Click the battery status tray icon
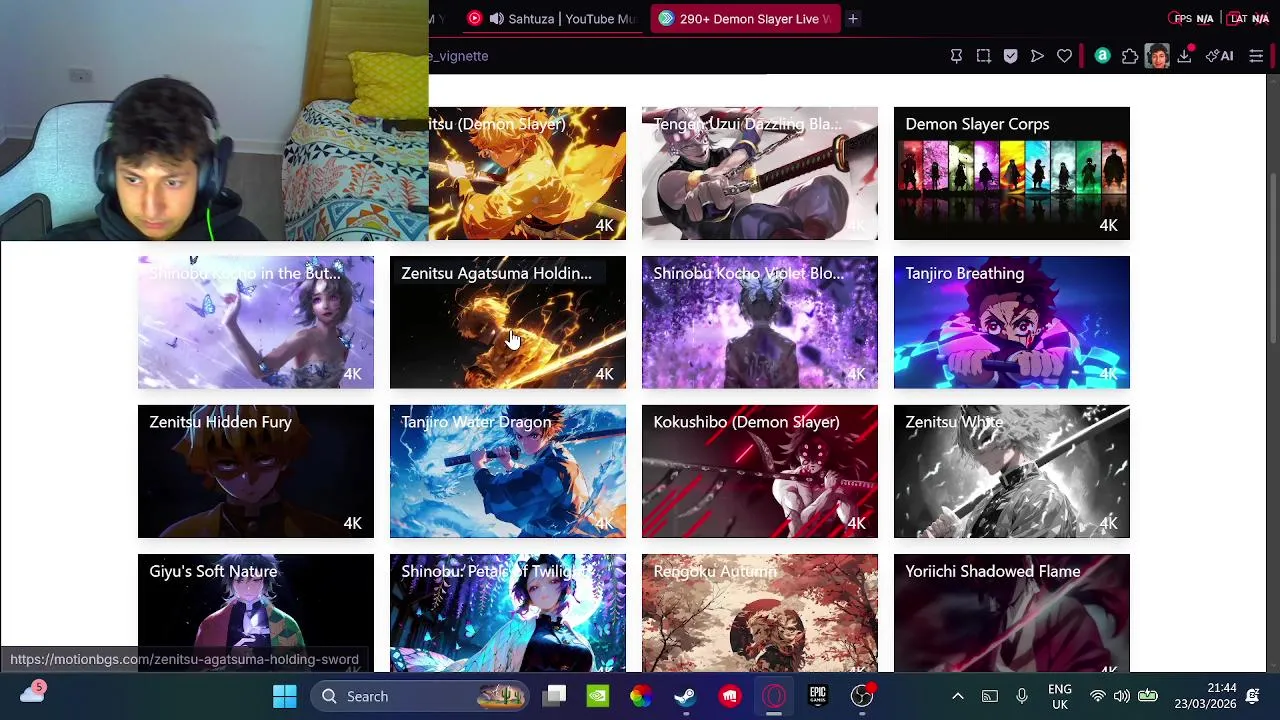This screenshot has height=720, width=1280. click(1147, 696)
